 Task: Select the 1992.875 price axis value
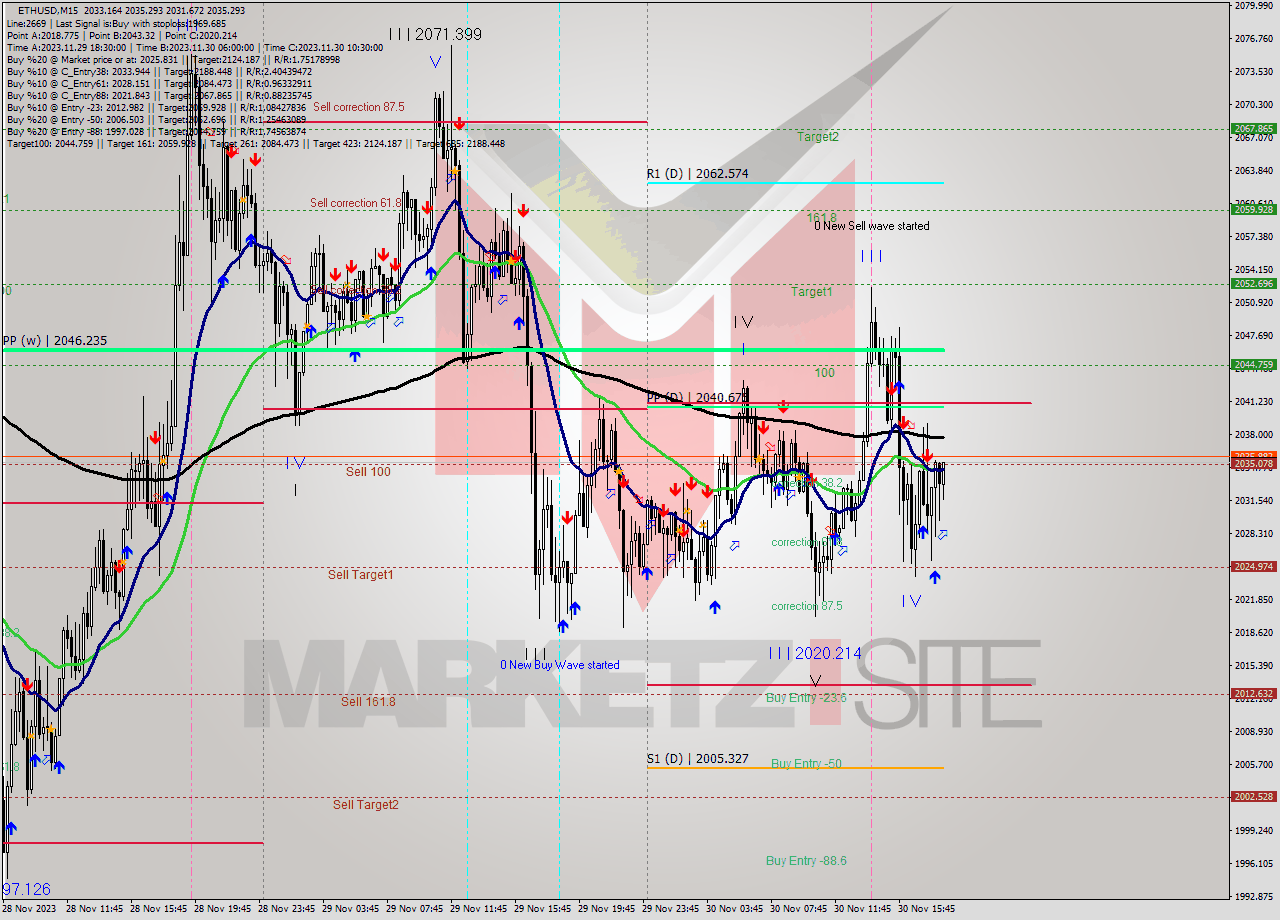coord(1253,896)
